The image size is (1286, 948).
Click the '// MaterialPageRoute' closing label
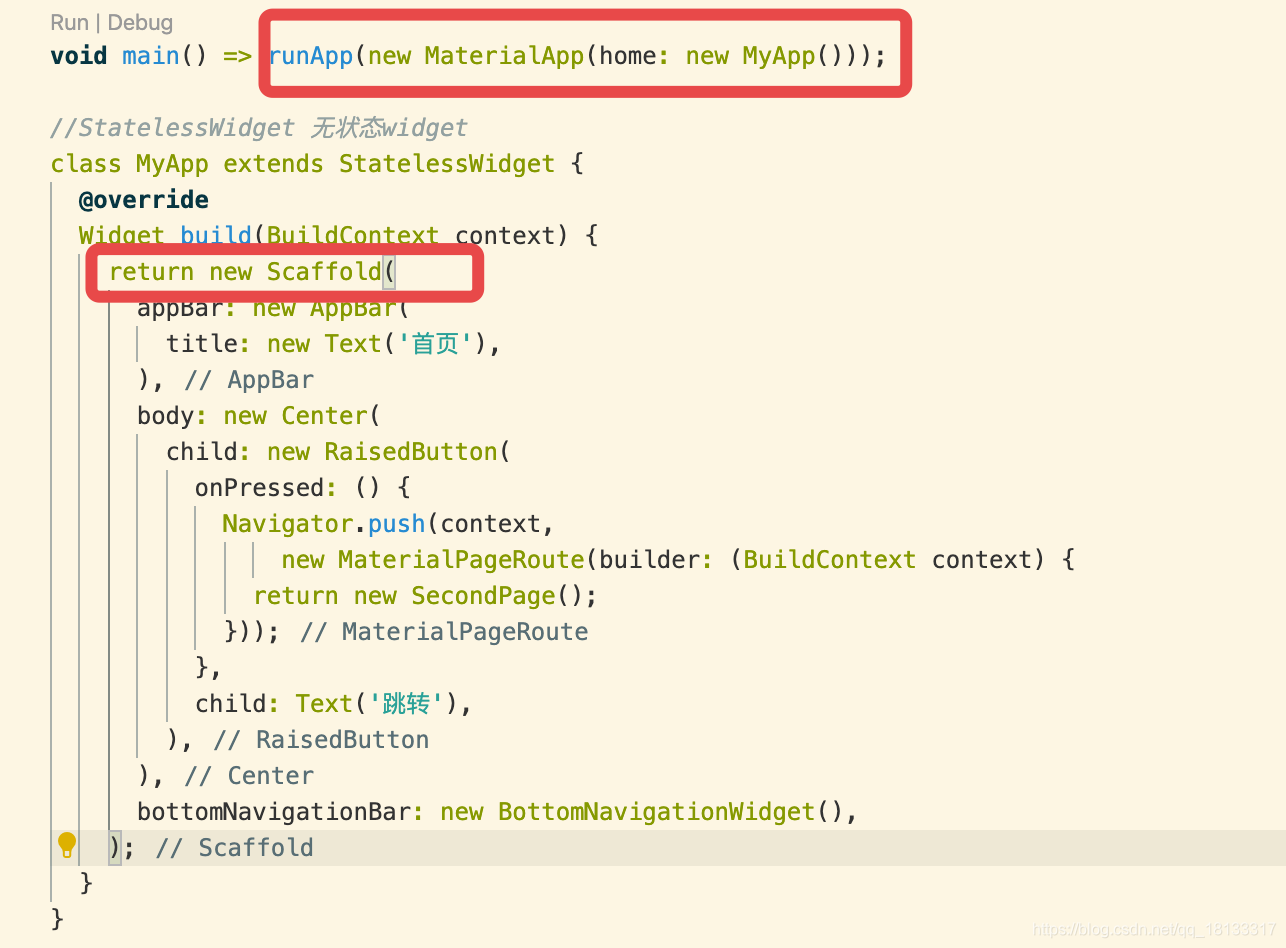tap(444, 631)
